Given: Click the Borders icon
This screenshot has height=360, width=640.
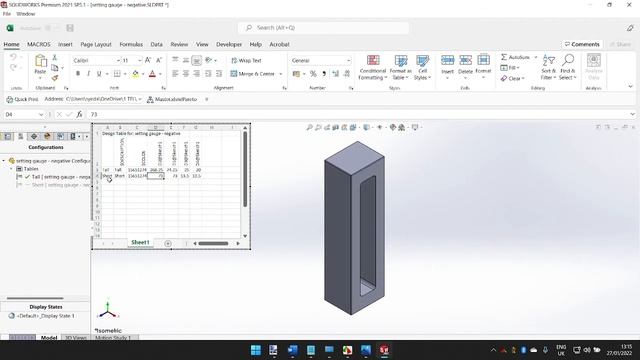Looking at the screenshot, I should (117, 74).
